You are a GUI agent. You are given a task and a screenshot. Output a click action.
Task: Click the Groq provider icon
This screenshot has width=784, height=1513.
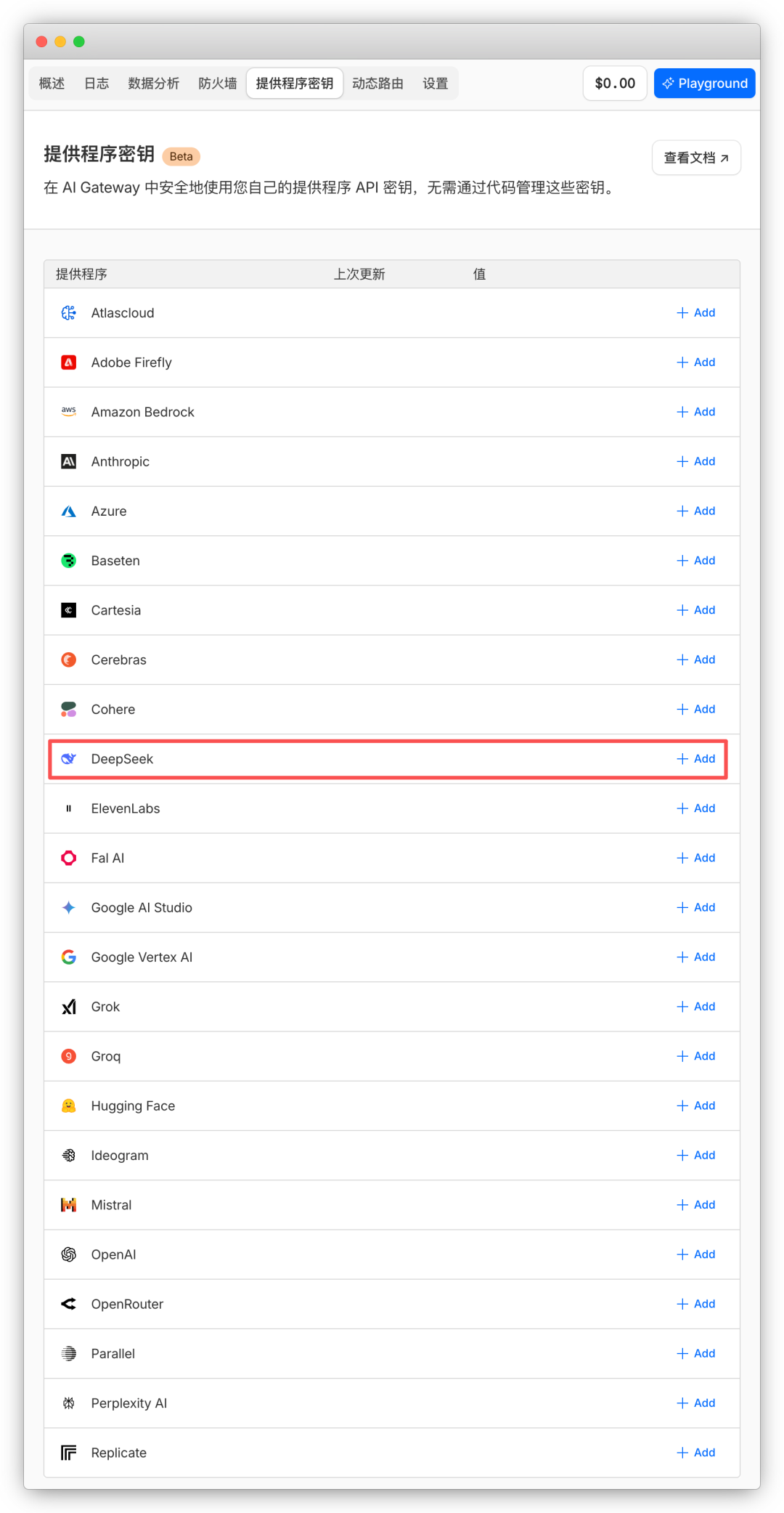(x=68, y=1056)
